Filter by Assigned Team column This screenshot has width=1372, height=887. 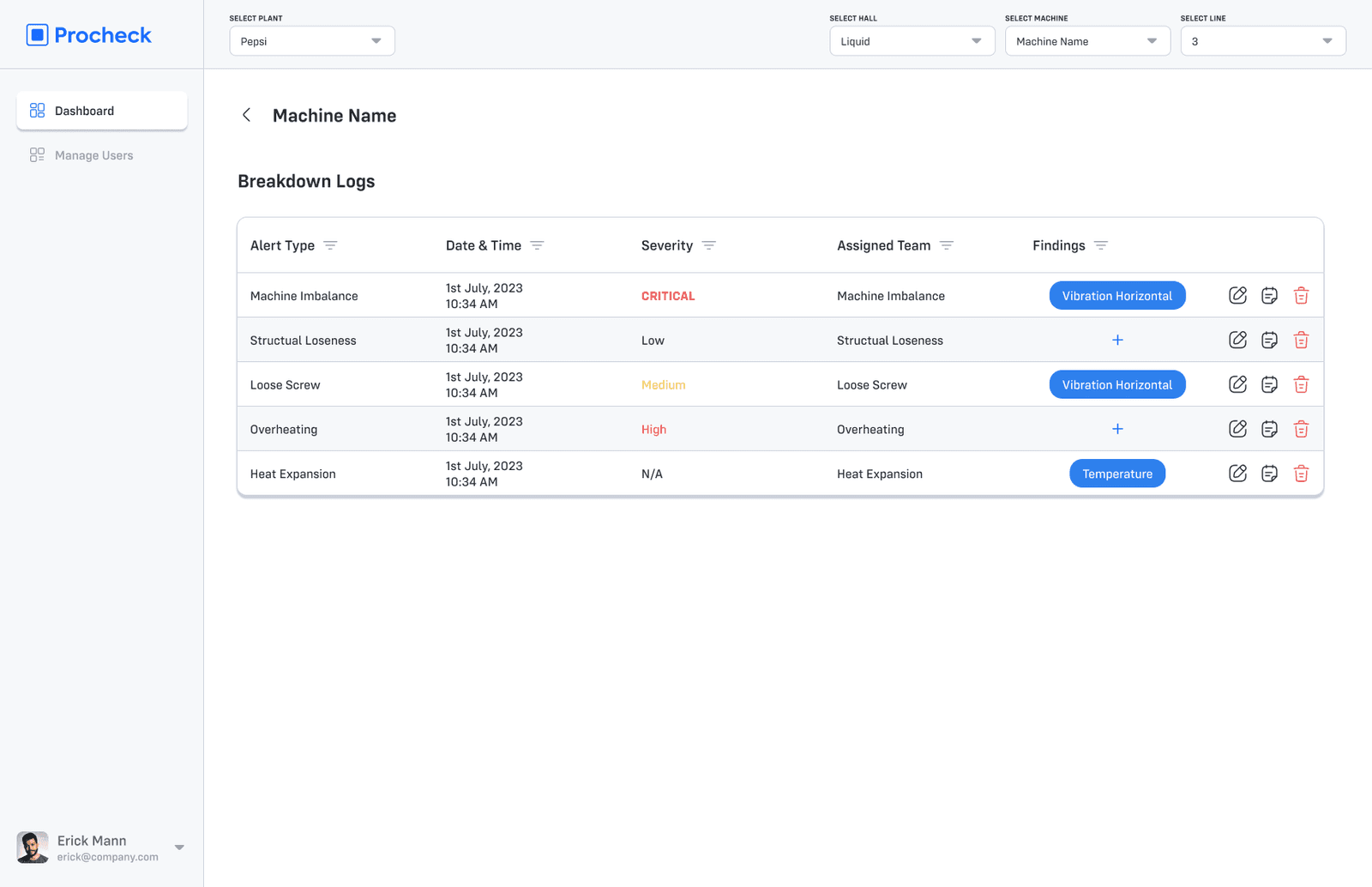947,245
